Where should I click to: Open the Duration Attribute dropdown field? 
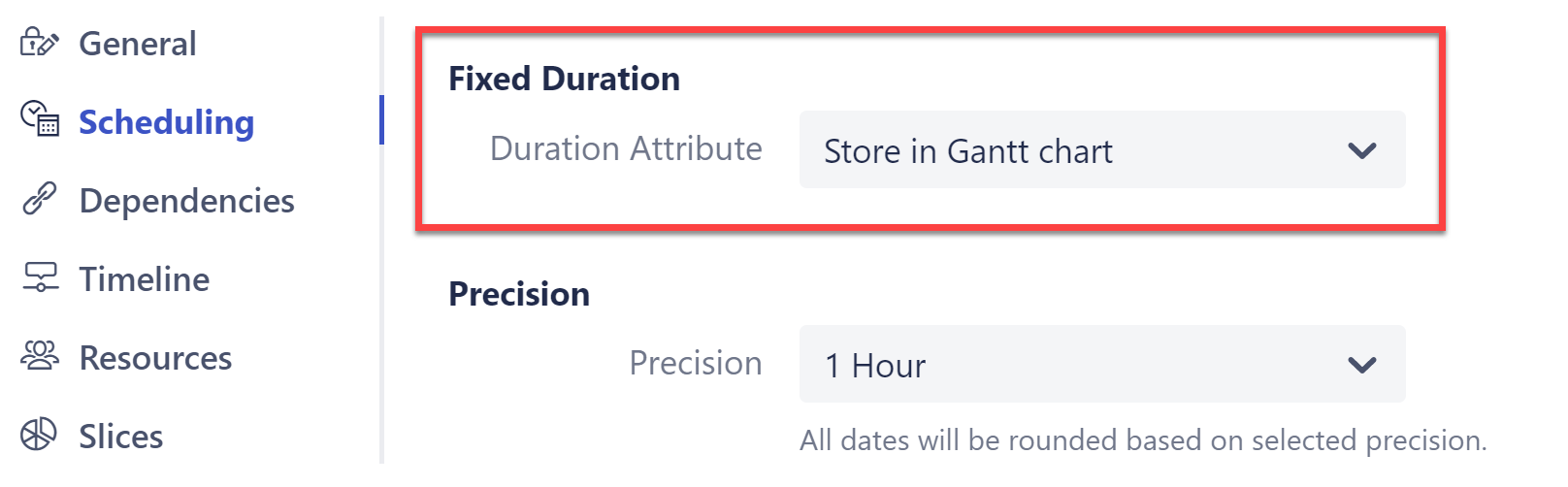(x=1100, y=150)
